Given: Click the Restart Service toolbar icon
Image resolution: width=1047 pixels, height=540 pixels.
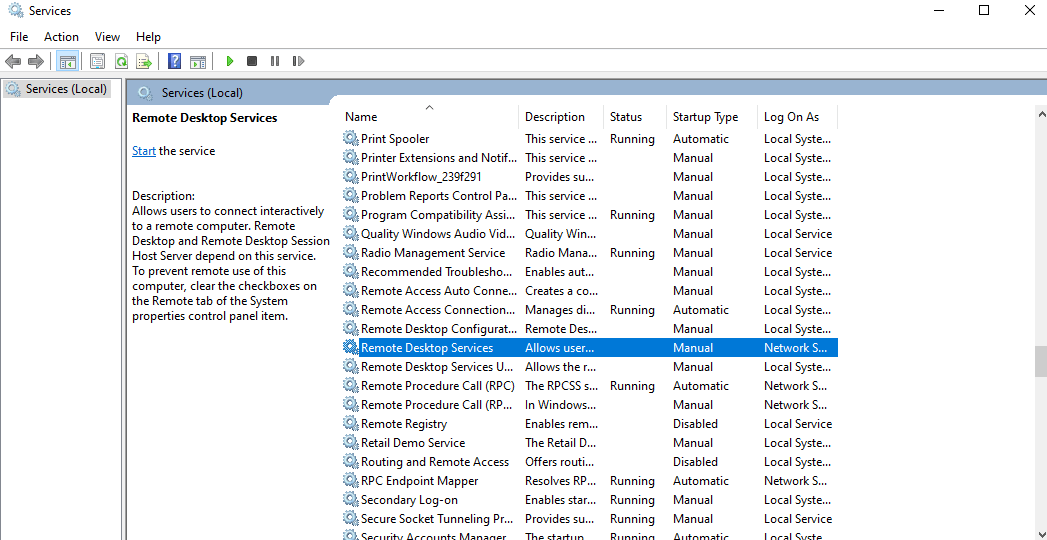Looking at the screenshot, I should (298, 62).
